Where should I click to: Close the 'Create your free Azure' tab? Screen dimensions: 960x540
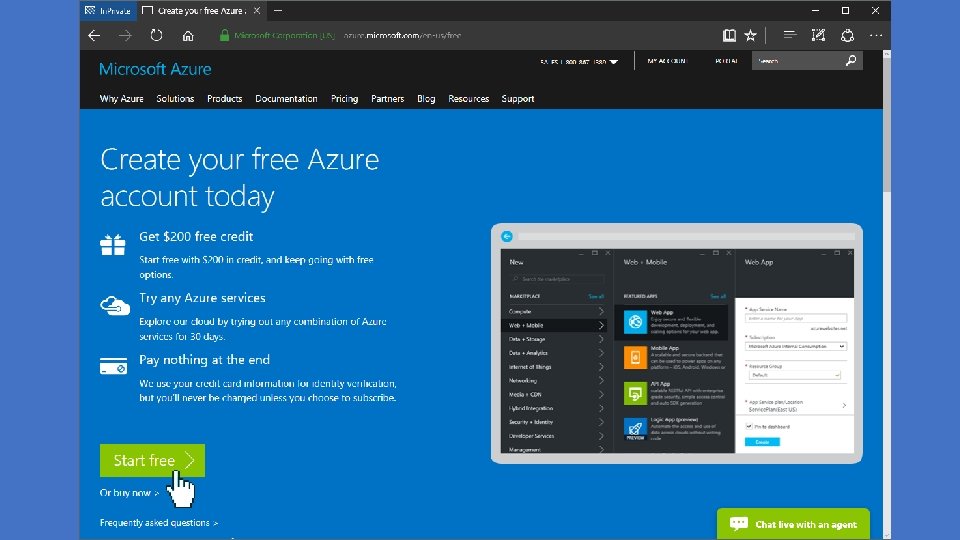pyautogui.click(x=257, y=10)
